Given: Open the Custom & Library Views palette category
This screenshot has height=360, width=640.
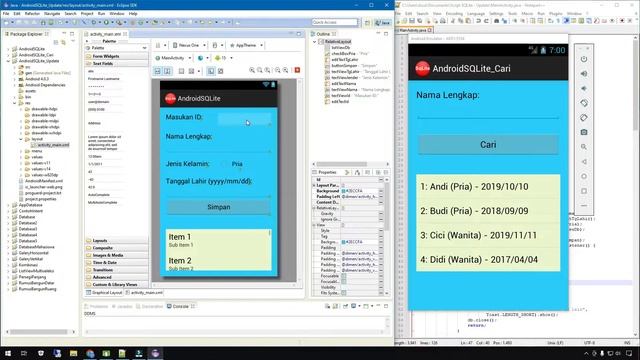Looking at the screenshot, I should pos(117,284).
